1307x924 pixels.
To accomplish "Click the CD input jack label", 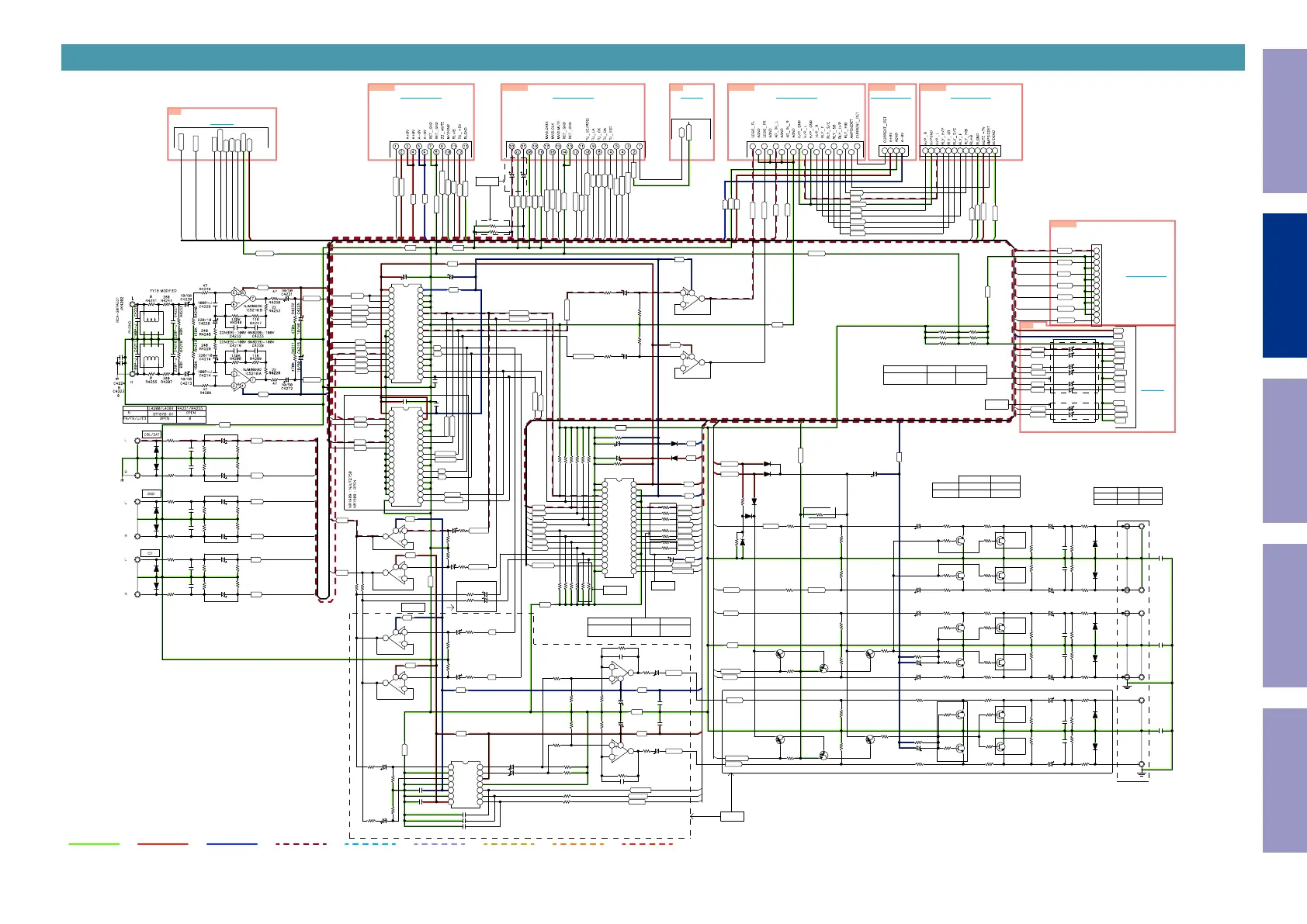I will (151, 553).
